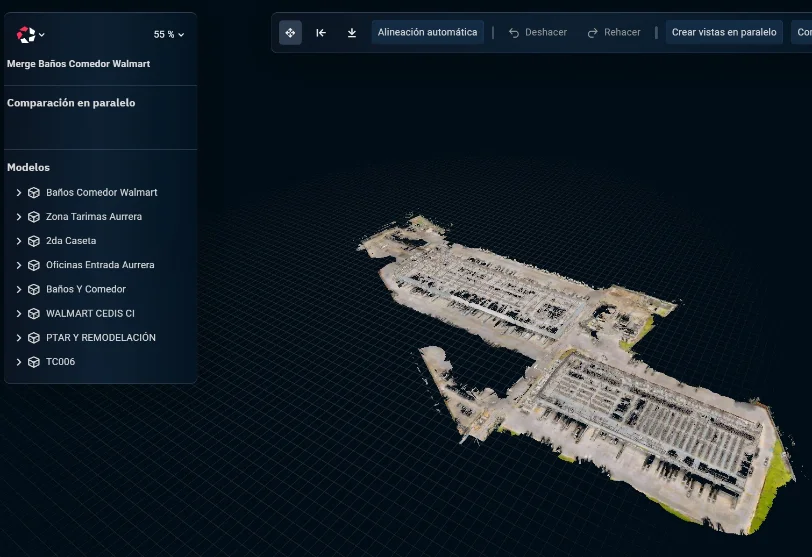Select WALMART CEDIS CI model name
This screenshot has height=557, width=812.
[90, 314]
